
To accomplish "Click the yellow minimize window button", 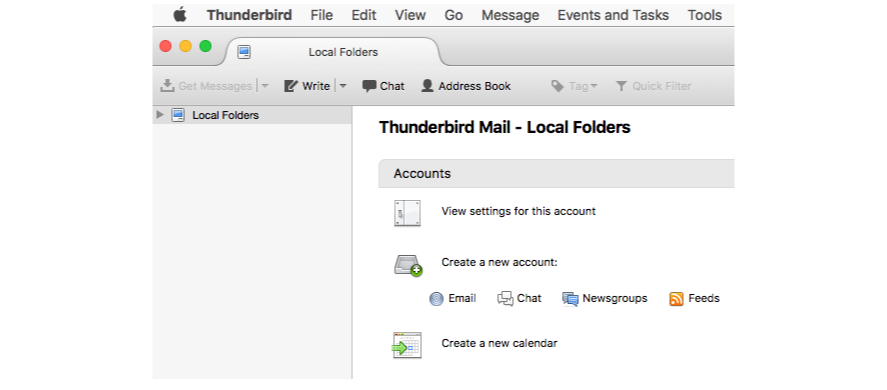I will [x=186, y=46].
